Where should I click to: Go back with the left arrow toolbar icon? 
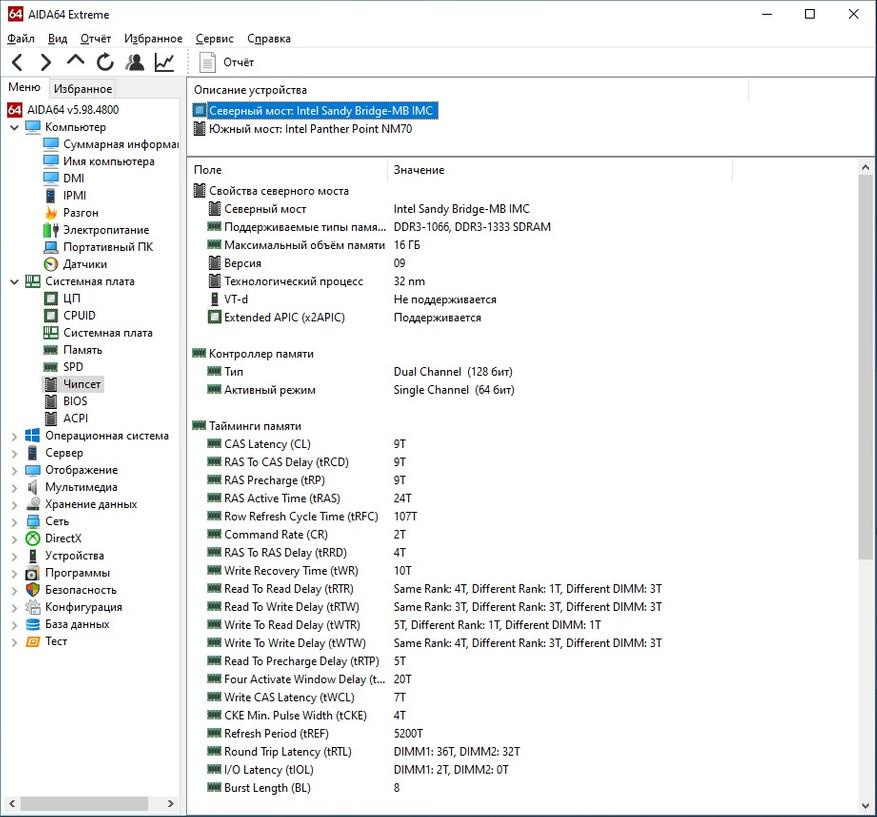coord(17,62)
